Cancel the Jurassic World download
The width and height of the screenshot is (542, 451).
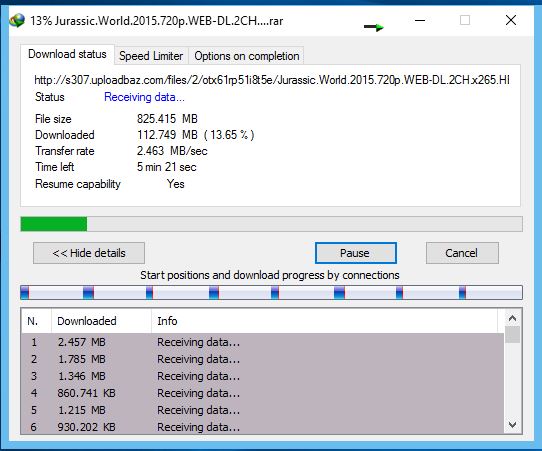click(x=462, y=253)
